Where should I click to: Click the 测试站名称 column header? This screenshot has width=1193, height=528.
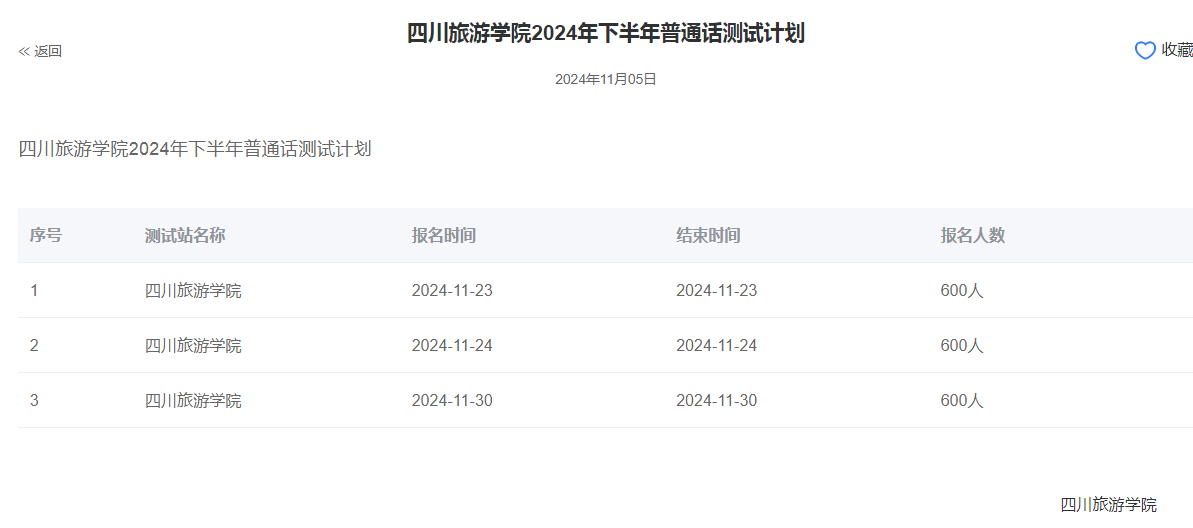pyautogui.click(x=185, y=236)
